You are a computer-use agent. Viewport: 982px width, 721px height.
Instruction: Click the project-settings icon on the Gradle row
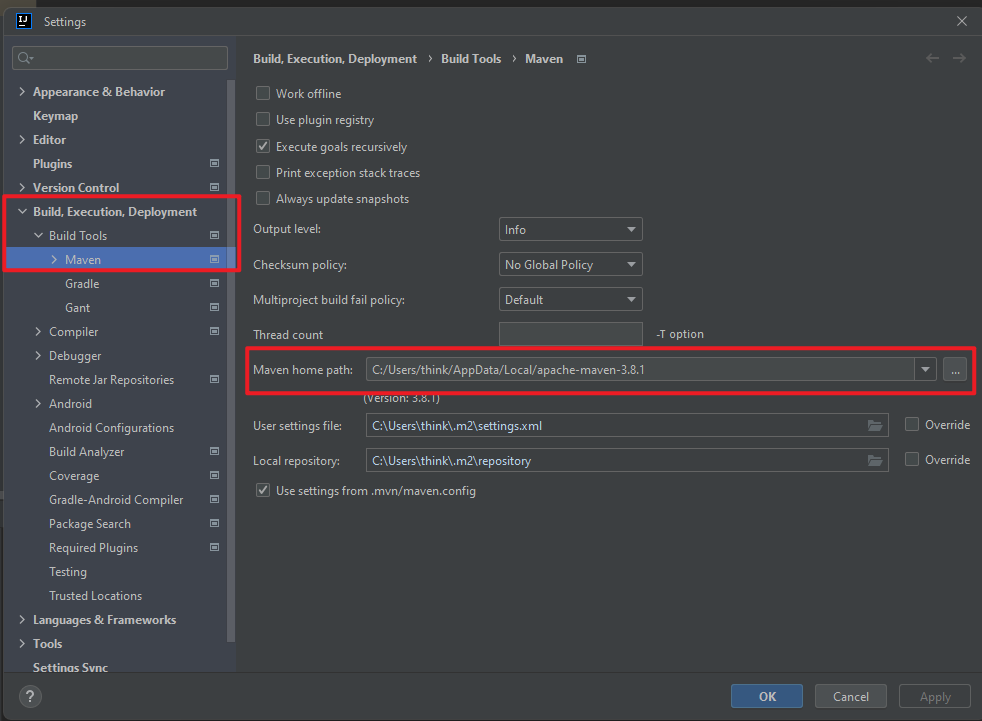(x=214, y=283)
